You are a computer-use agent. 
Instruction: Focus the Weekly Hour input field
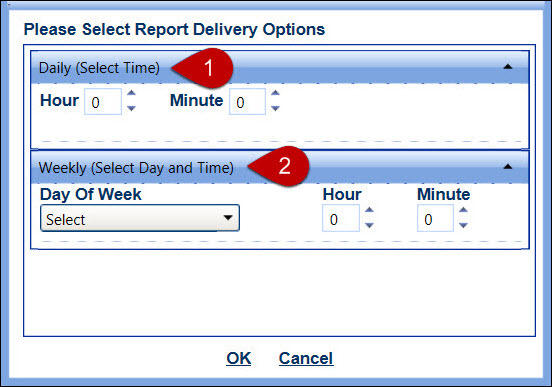coord(341,219)
